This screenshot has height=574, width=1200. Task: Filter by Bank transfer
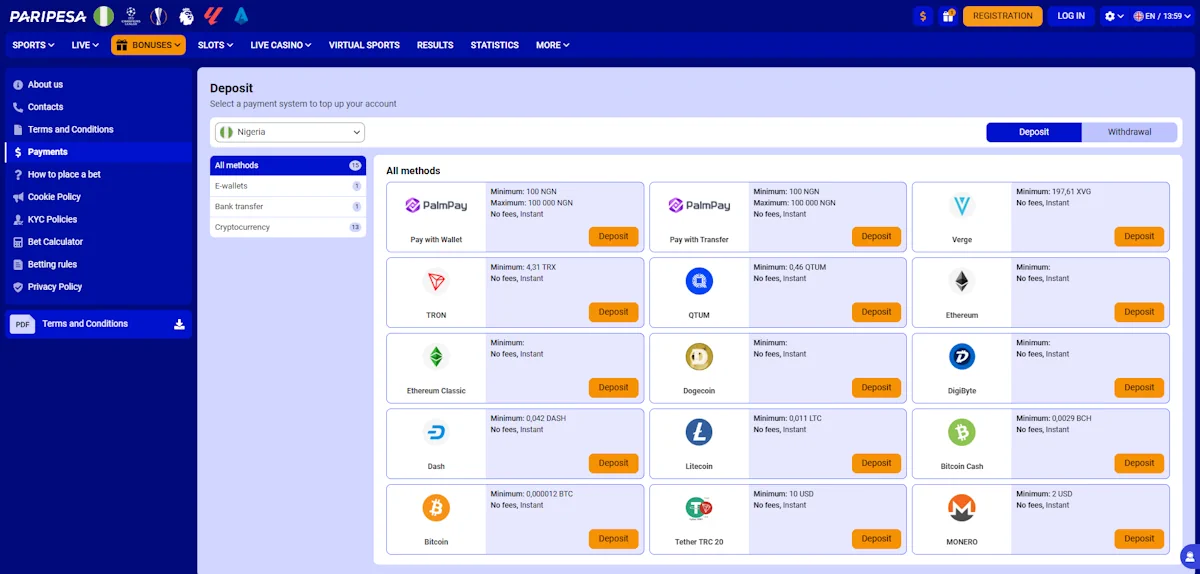click(x=288, y=206)
